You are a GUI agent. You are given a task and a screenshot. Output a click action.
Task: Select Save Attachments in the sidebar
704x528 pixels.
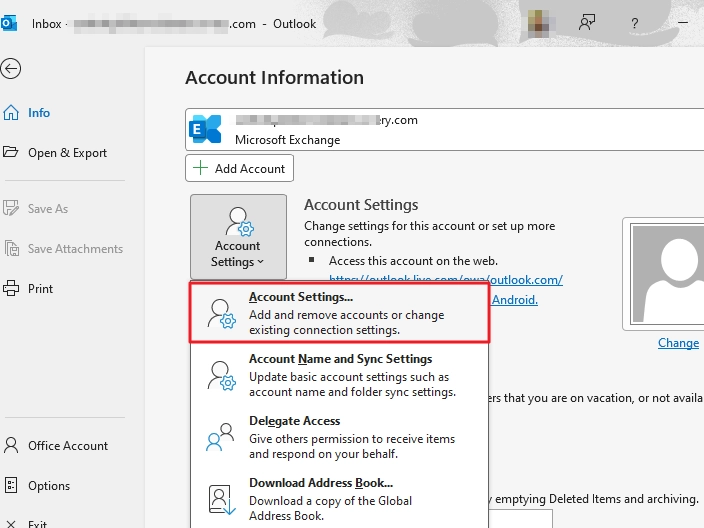tap(75, 249)
